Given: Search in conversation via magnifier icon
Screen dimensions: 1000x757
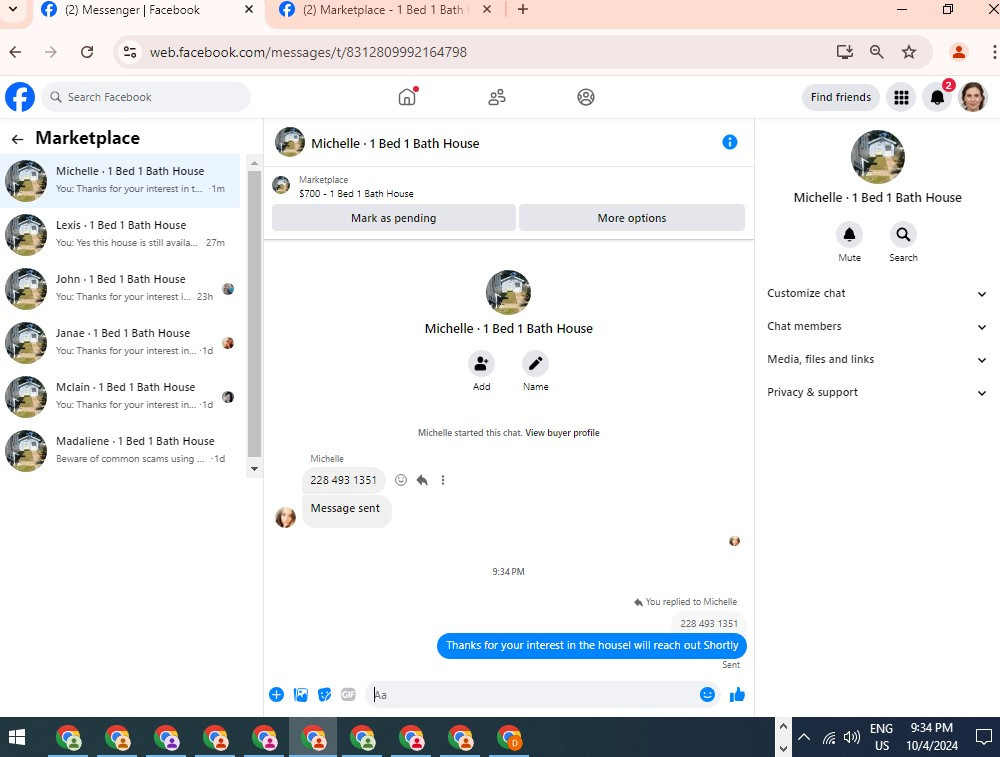Looking at the screenshot, I should 903,235.
